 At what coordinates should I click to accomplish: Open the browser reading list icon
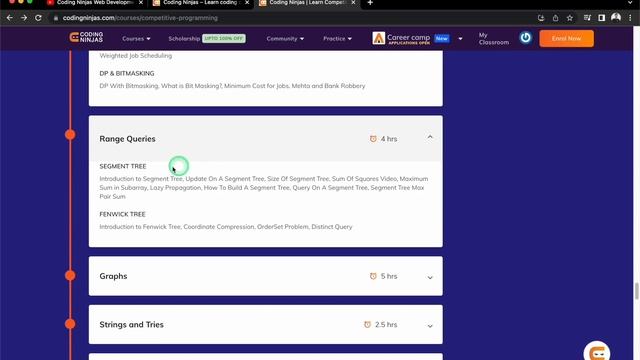587,18
